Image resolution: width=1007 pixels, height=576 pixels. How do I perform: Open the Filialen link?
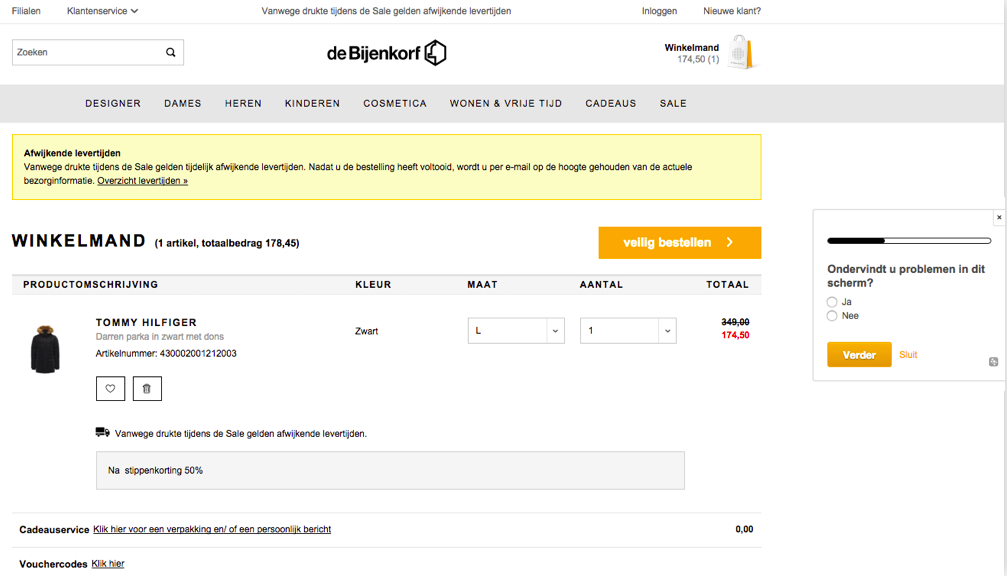pos(26,11)
